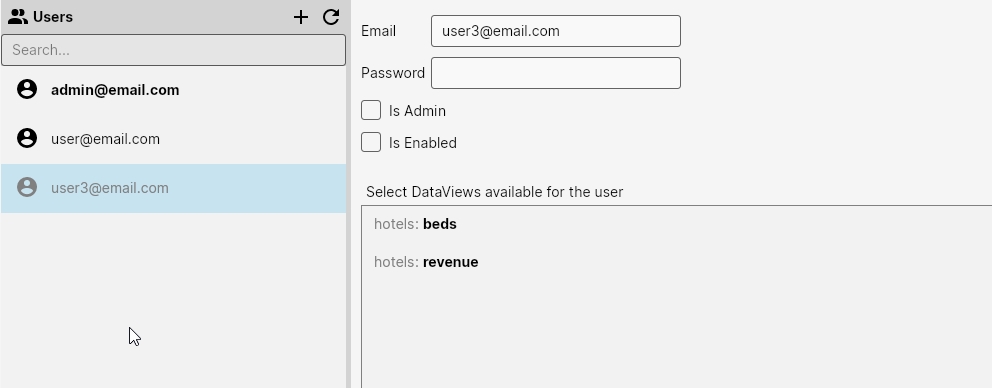Viewport: 992px width, 388px height.
Task: Select admin@email.com in the users list
Action: 173,90
